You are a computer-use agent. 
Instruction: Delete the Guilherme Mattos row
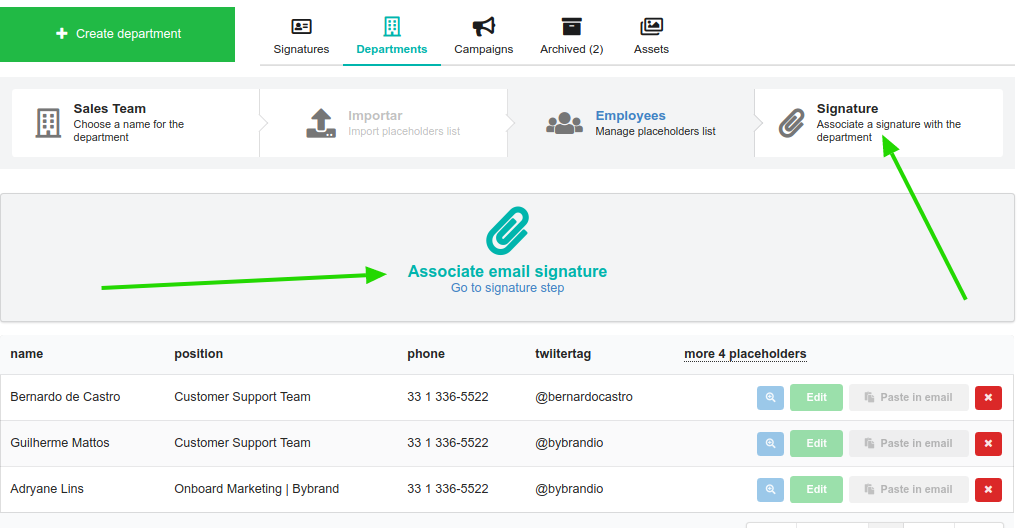[x=988, y=444]
